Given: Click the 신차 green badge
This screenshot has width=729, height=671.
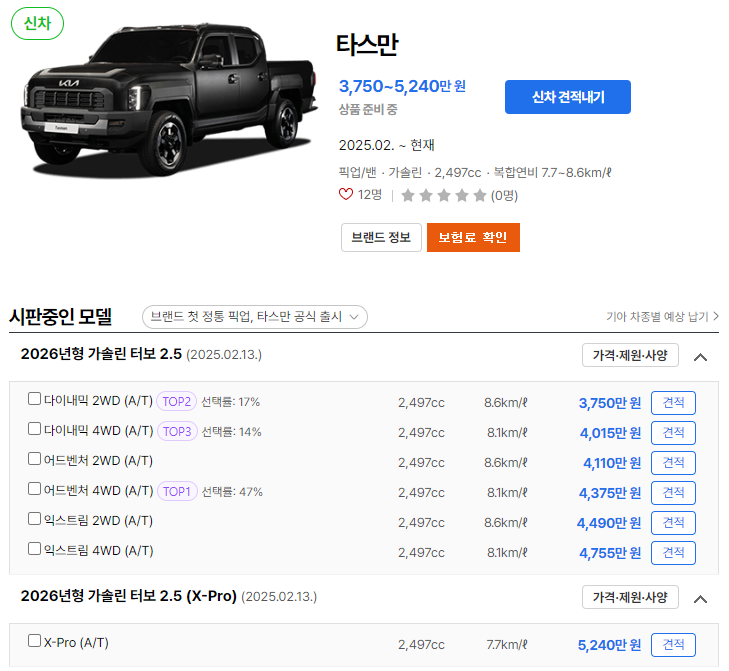Looking at the screenshot, I should coord(37,23).
